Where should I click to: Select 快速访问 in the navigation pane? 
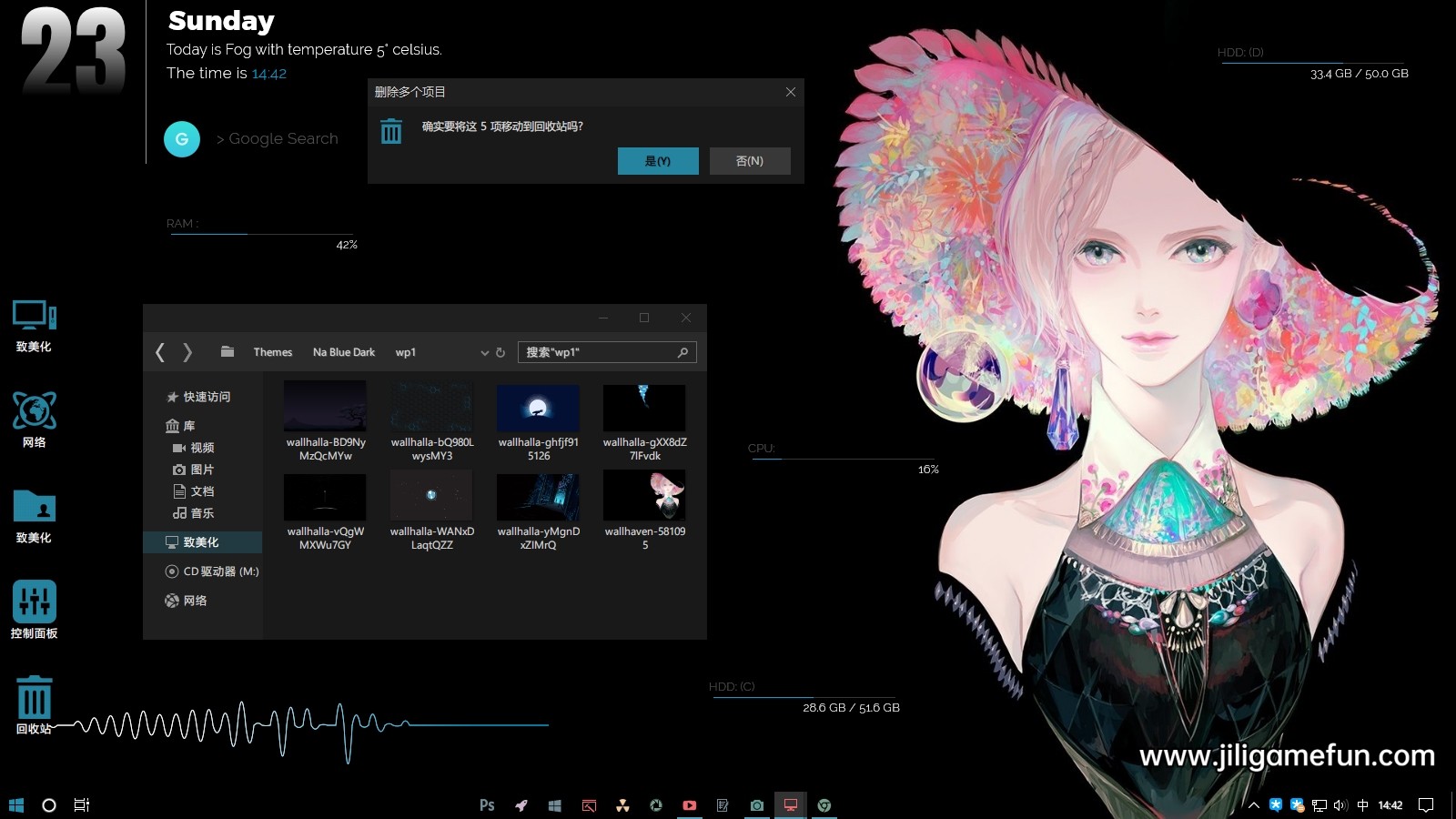point(198,397)
